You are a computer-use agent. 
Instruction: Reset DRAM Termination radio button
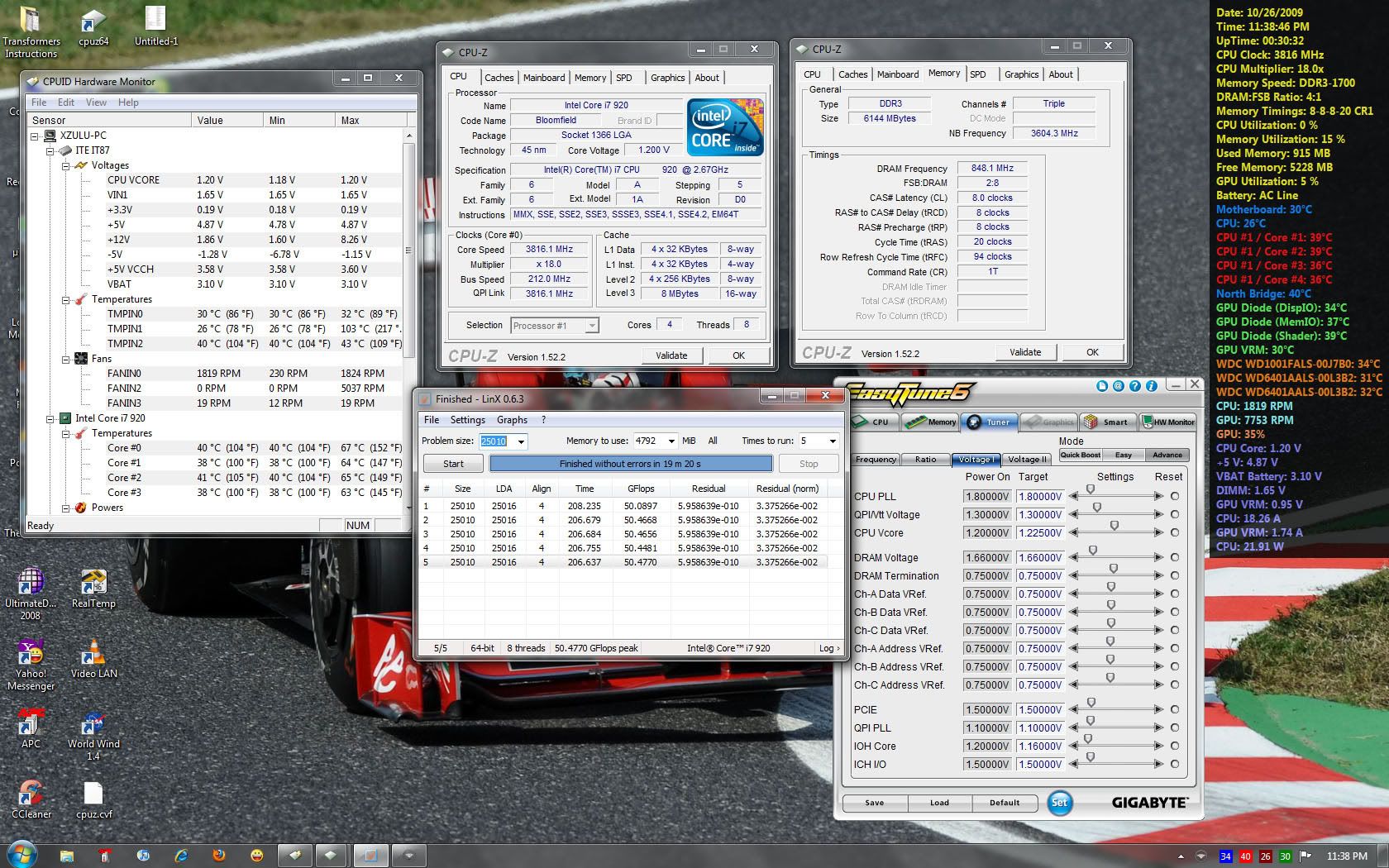[1175, 575]
